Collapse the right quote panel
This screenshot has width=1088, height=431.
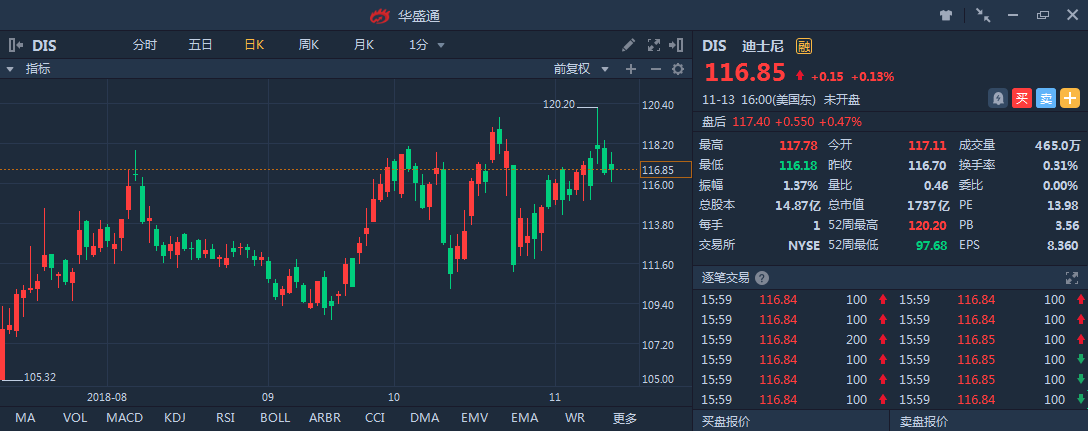(677, 45)
